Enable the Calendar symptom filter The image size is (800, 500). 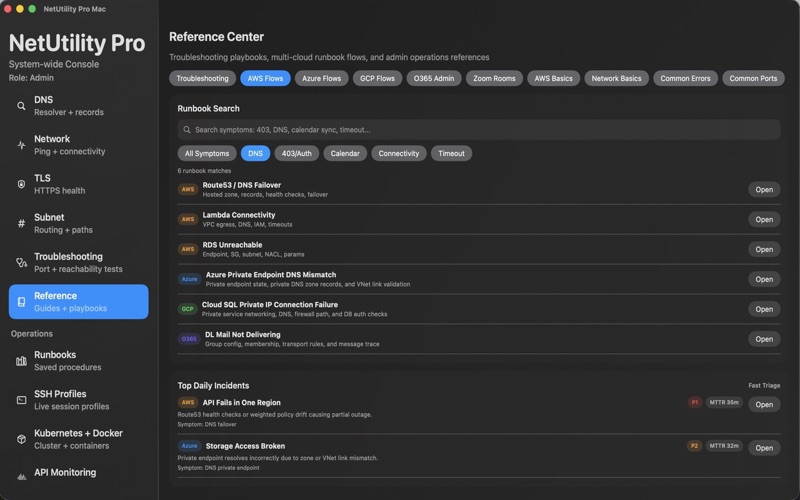point(345,153)
